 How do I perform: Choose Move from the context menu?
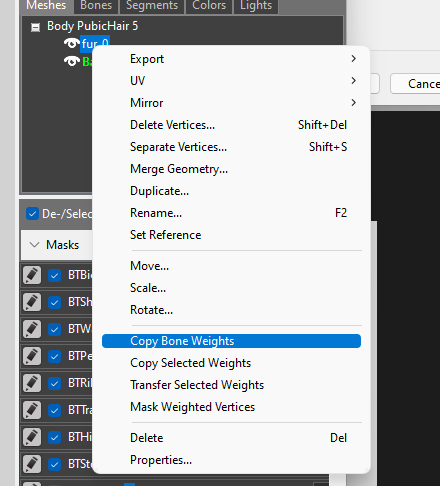tap(231, 266)
